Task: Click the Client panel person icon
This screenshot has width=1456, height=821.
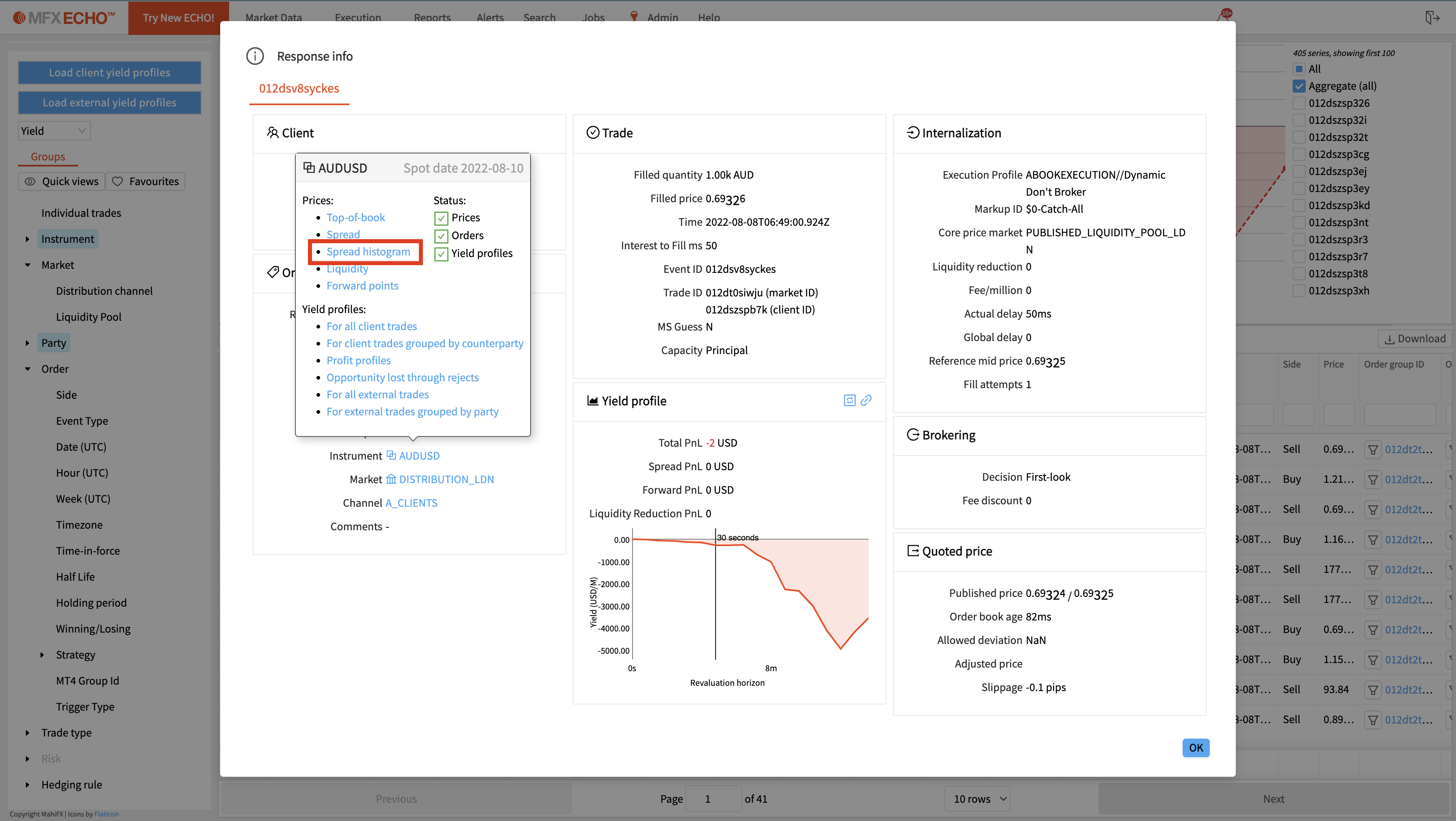Action: click(273, 133)
